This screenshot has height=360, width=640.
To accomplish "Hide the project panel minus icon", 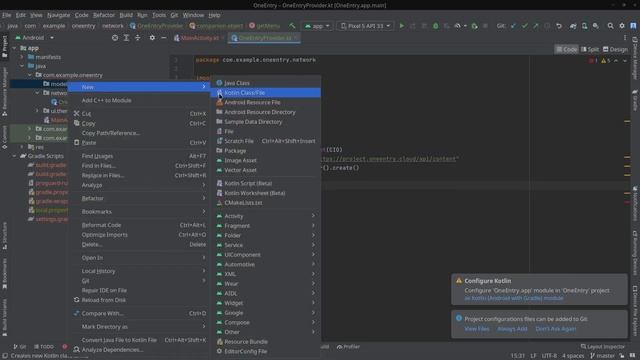I will click(163, 38).
